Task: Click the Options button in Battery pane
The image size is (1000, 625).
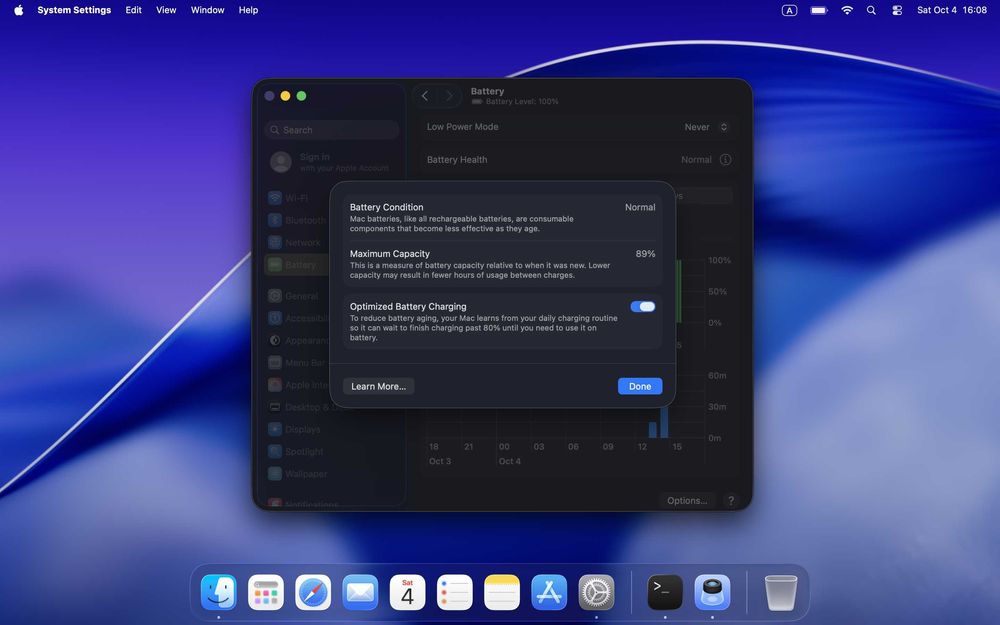Action: [687, 501]
